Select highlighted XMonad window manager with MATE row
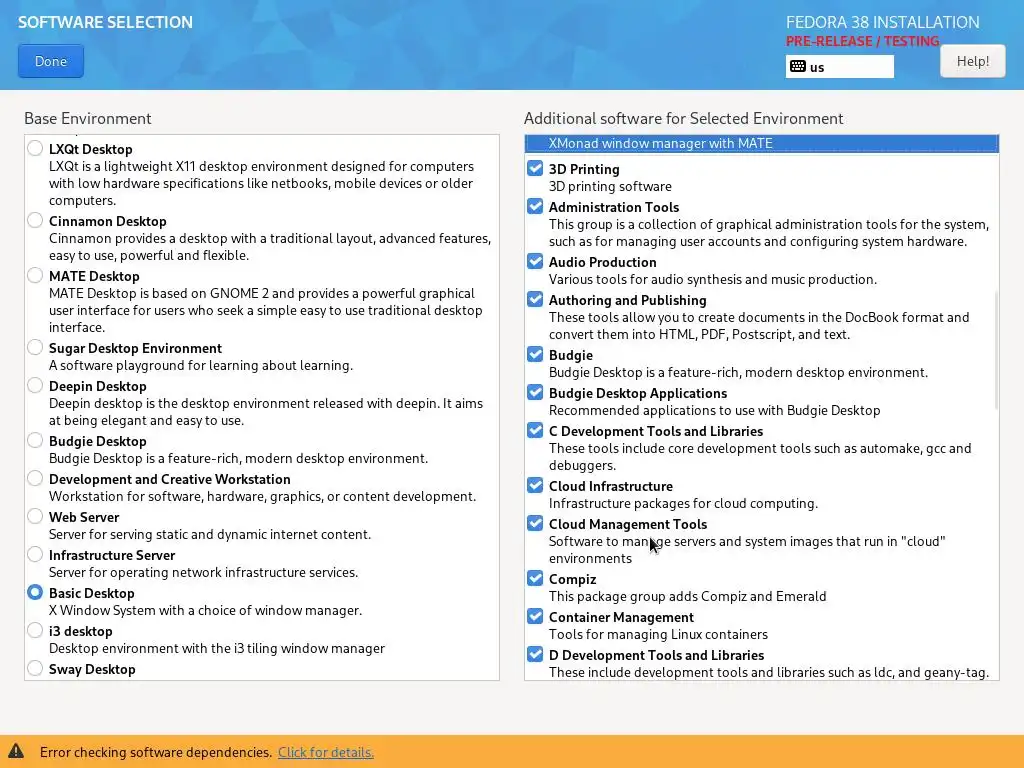Viewport: 1024px width, 768px height. (761, 143)
